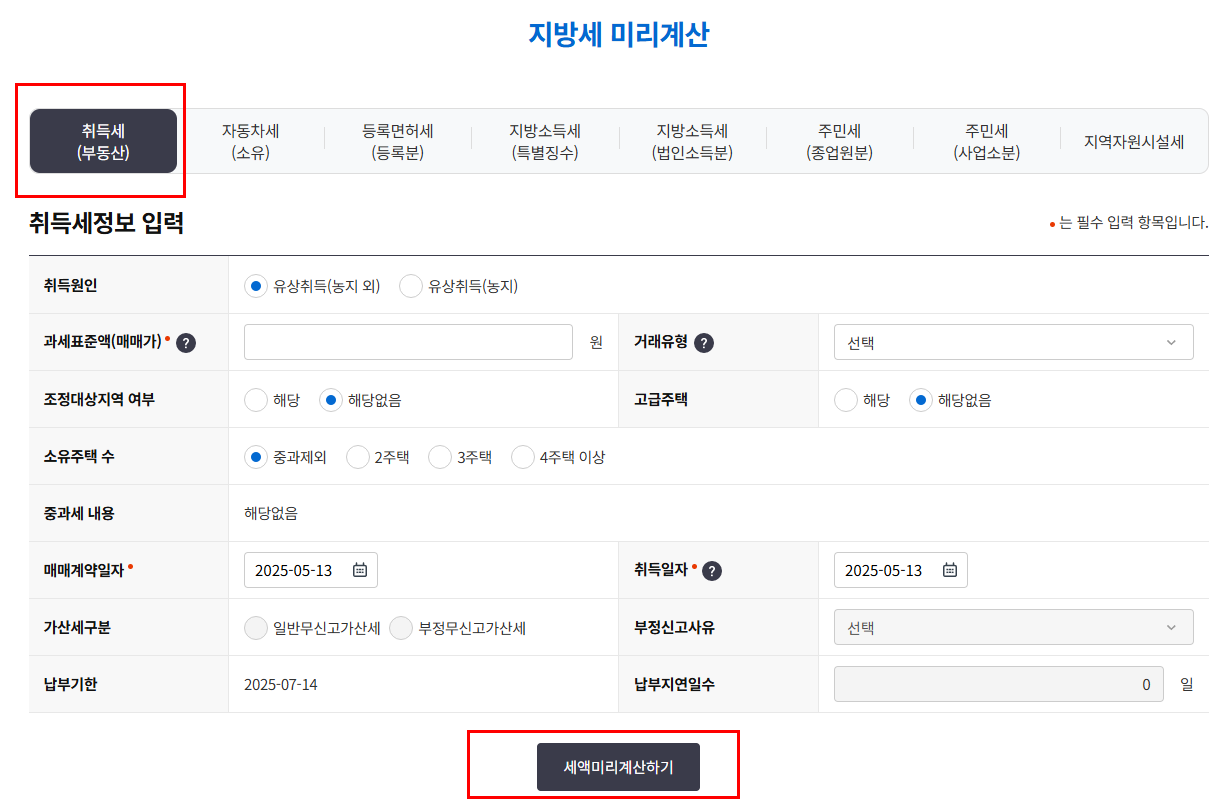Image resolution: width=1230 pixels, height=800 pixels.
Task: Select 중과제외 for 소유주택 수
Action: tap(256, 457)
